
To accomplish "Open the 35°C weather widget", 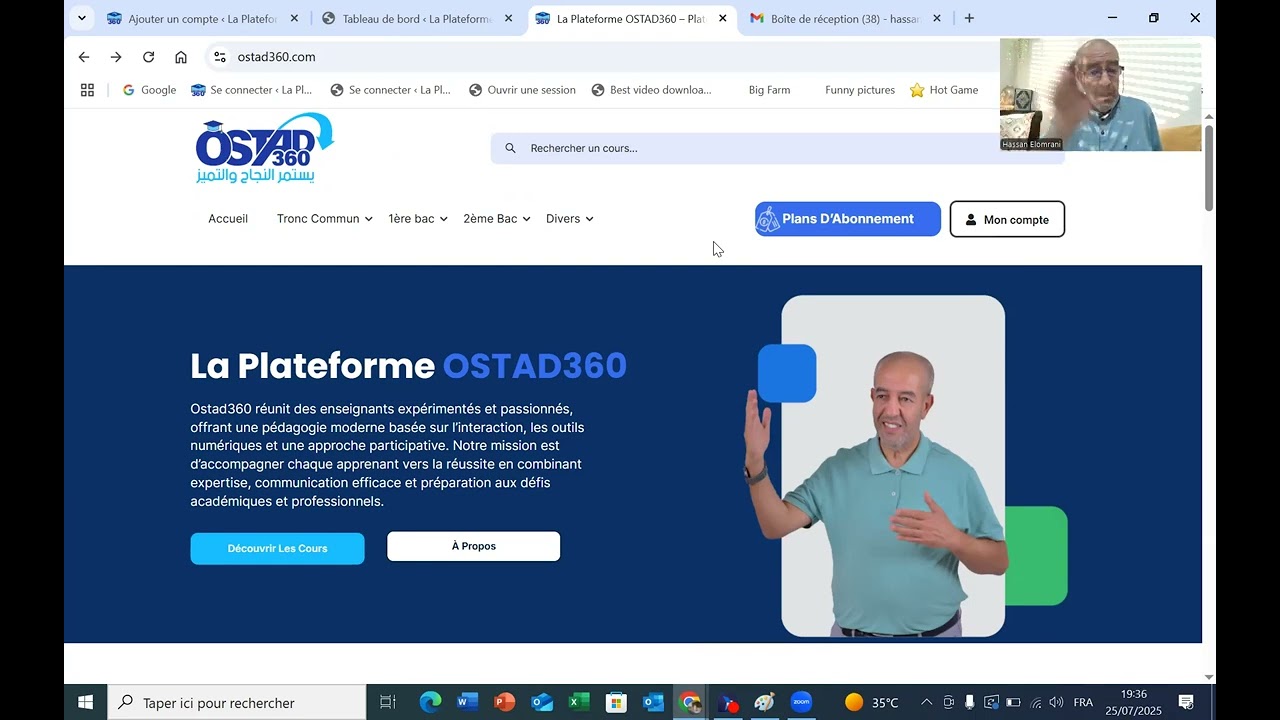I will pos(872,702).
